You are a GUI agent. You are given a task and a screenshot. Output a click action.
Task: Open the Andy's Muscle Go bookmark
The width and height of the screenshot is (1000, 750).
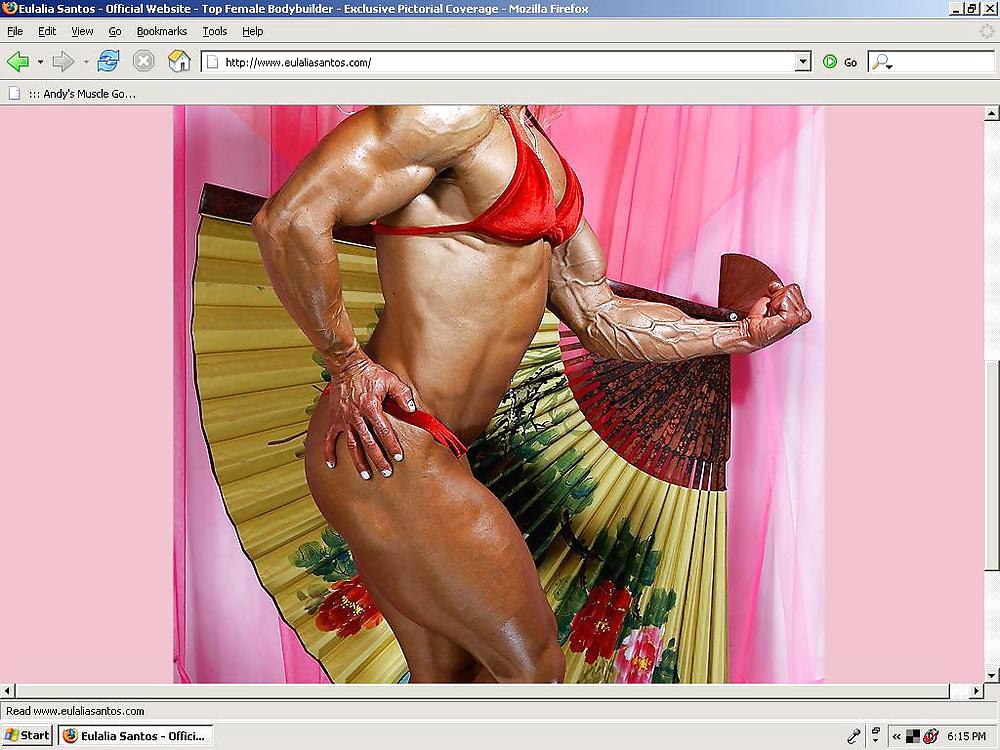point(80,93)
